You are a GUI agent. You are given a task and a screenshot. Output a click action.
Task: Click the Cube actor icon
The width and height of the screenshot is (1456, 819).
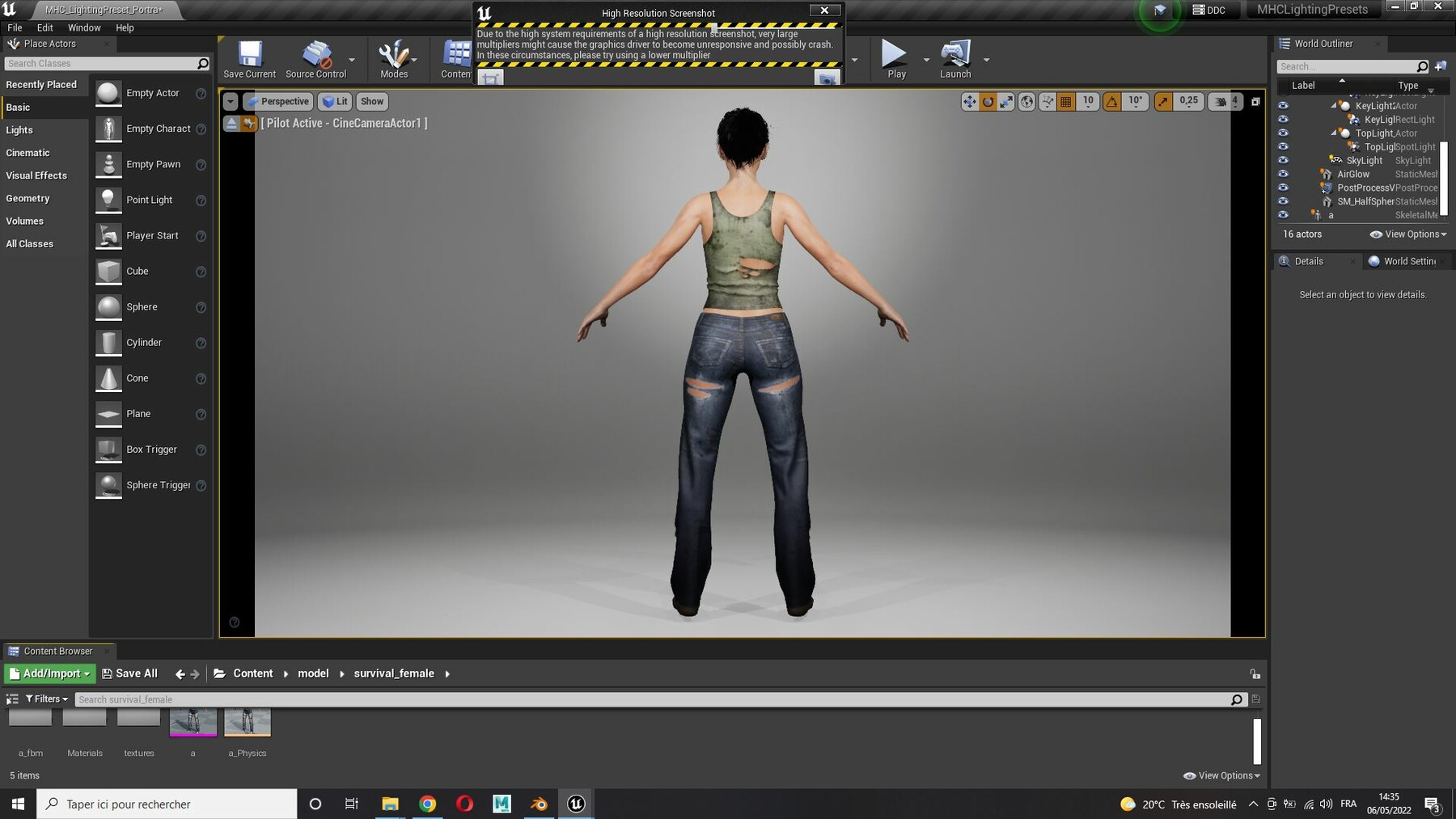[x=108, y=271]
